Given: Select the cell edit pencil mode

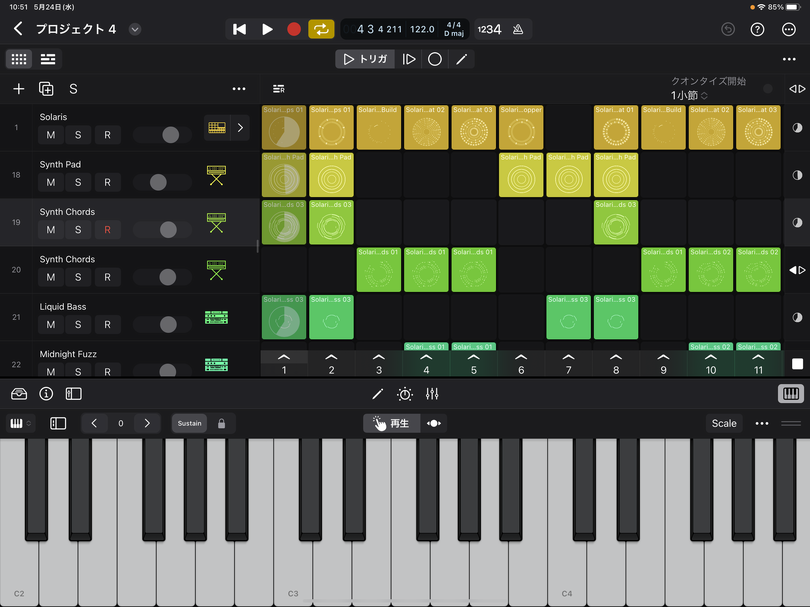Looking at the screenshot, I should point(461,59).
